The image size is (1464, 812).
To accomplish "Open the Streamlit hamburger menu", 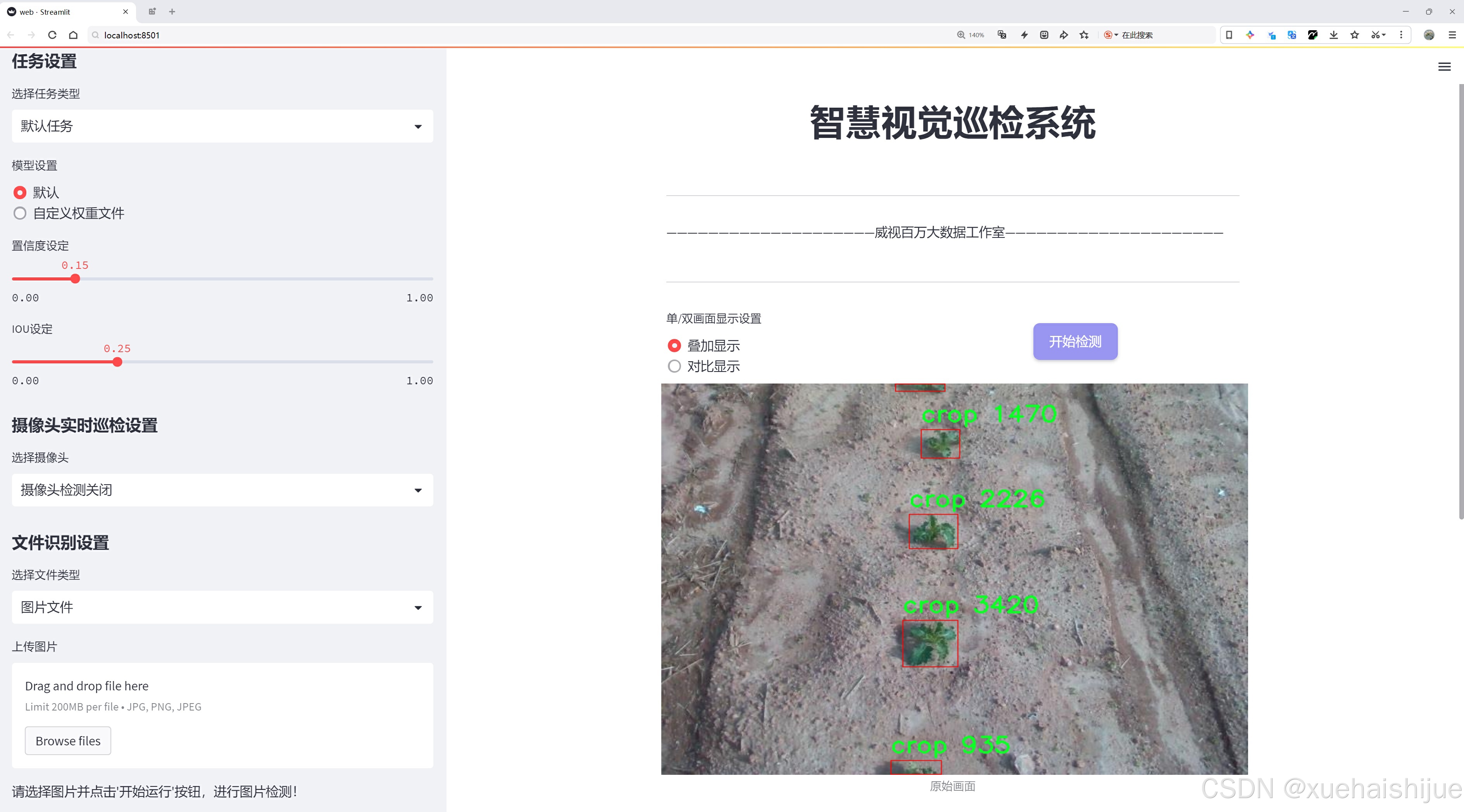I will tap(1444, 67).
